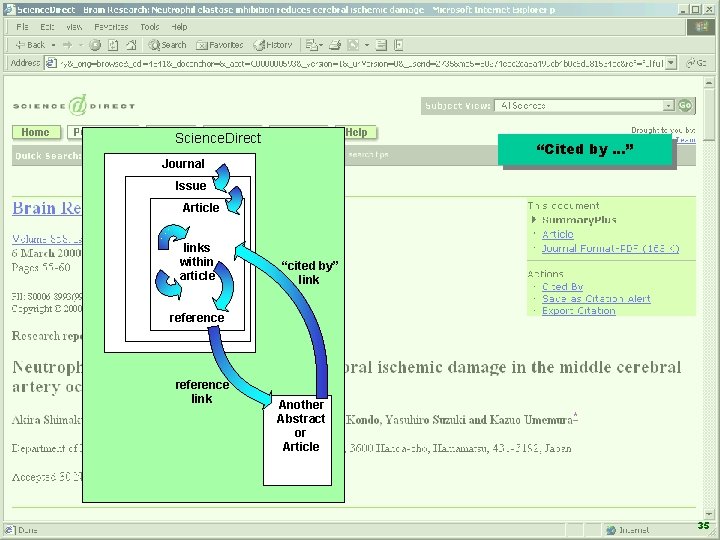Open the File menu
Image resolution: width=720 pixels, height=540 pixels.
(x=22, y=27)
